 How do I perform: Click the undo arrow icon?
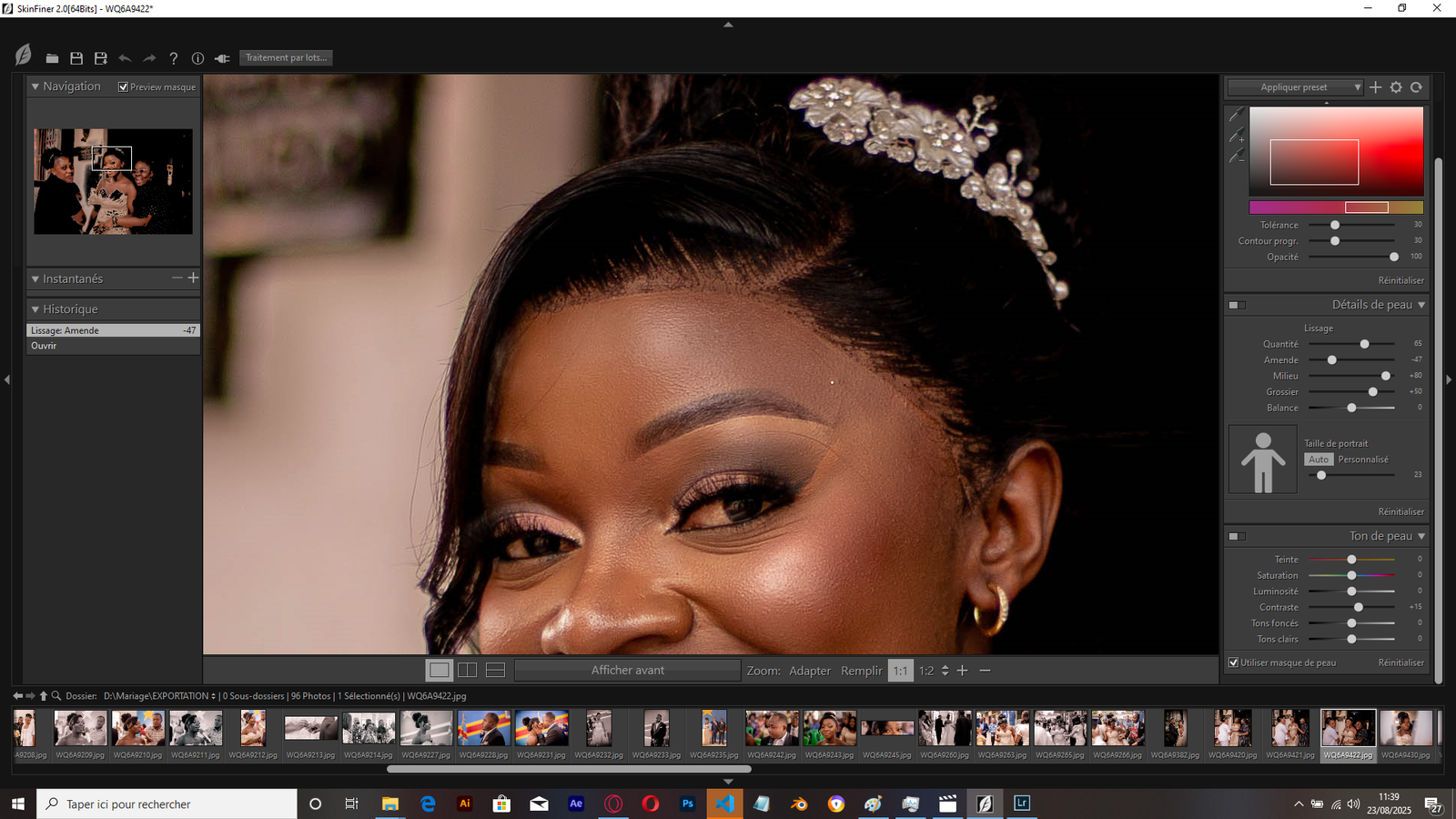click(125, 58)
